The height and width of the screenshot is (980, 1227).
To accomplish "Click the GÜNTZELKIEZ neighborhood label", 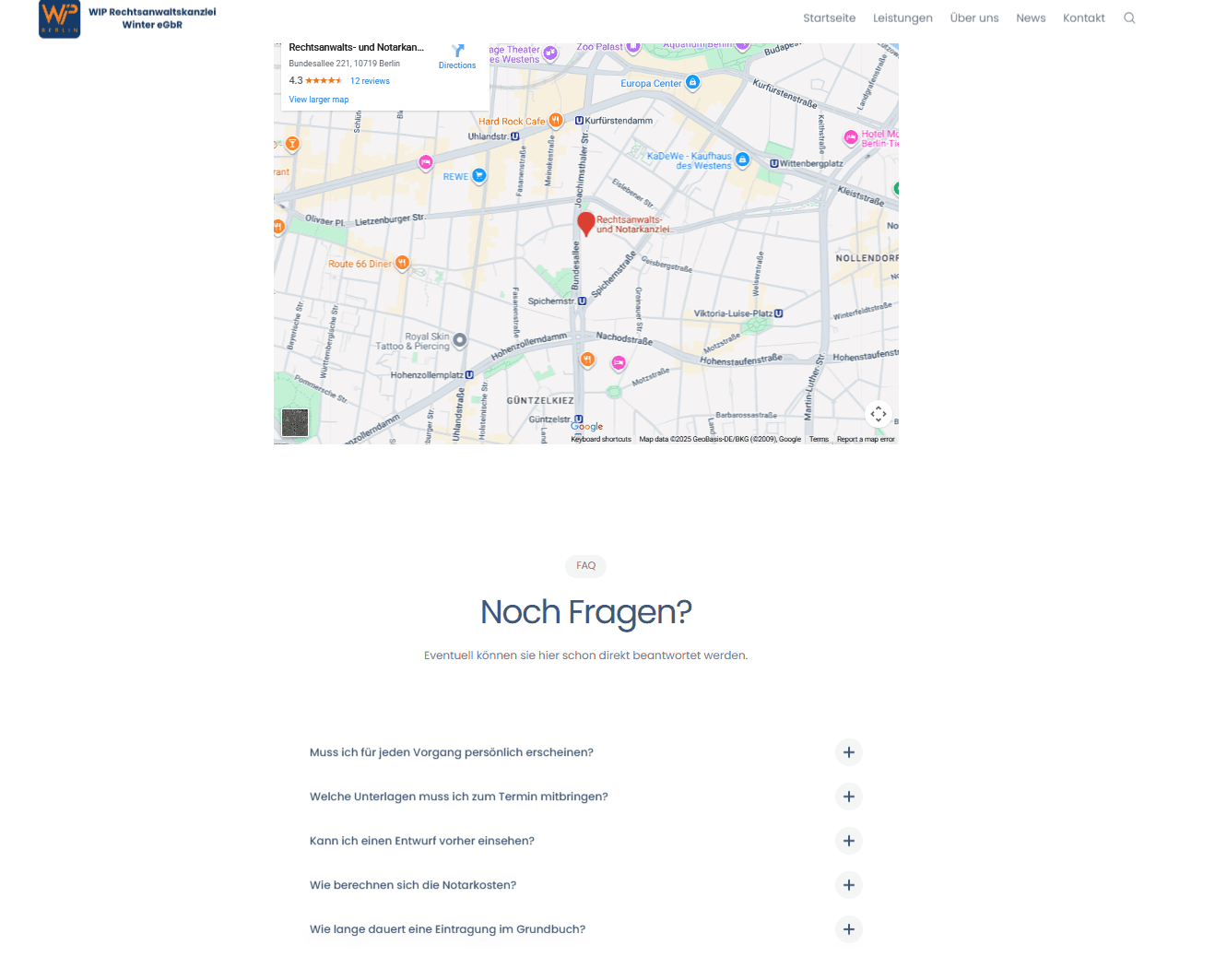I will click(x=540, y=401).
